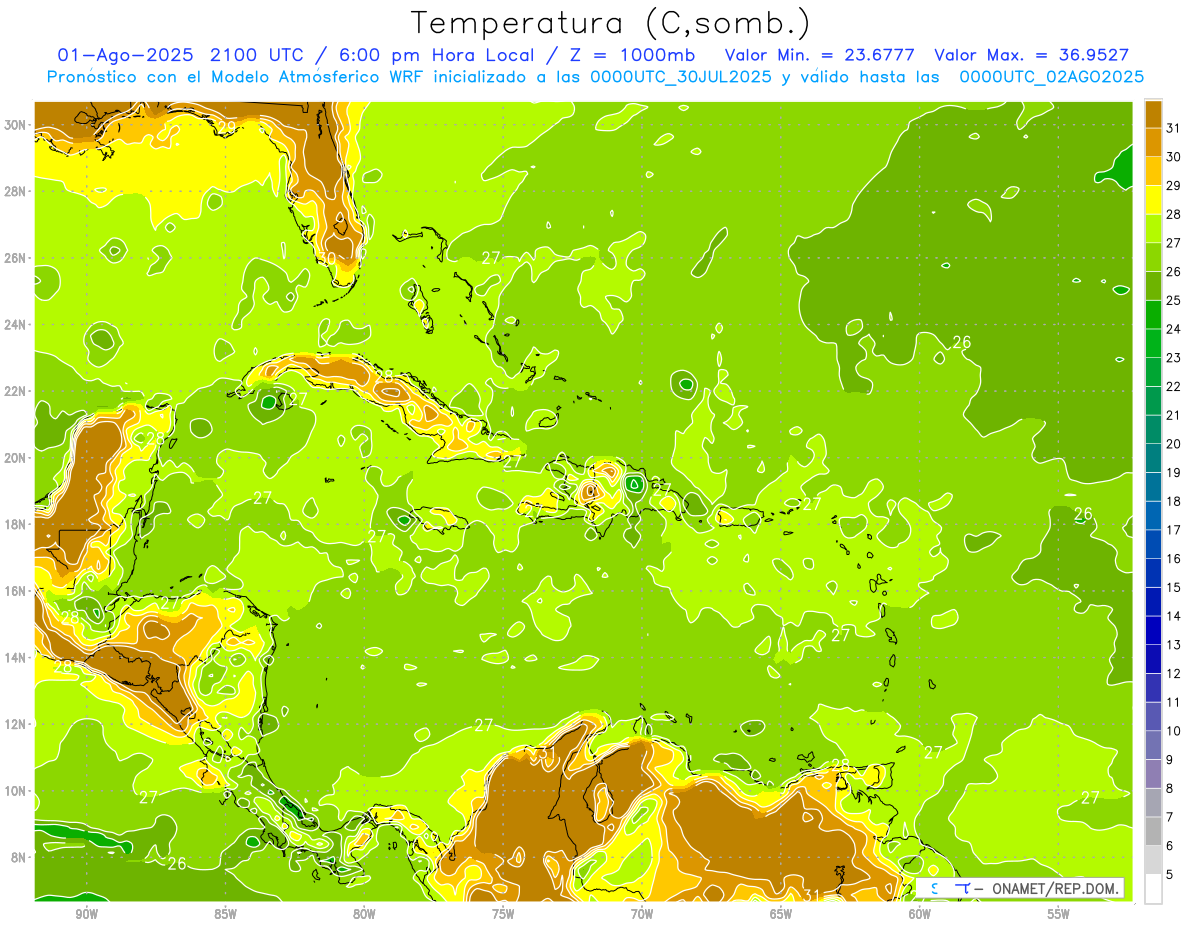
Task: Click the '10N' latitude axis label
Action: pyautogui.click(x=16, y=791)
